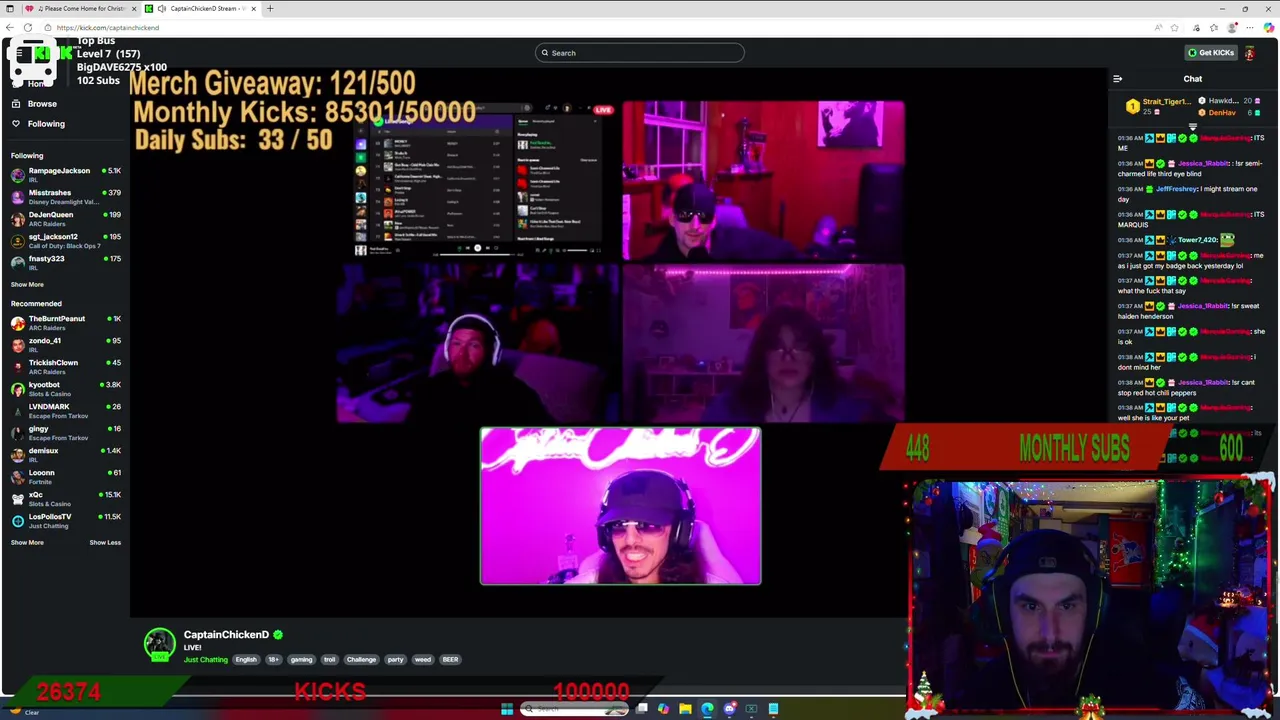The image size is (1280, 720).
Task: Open Misstrashes followed channel
Action: (x=65, y=197)
